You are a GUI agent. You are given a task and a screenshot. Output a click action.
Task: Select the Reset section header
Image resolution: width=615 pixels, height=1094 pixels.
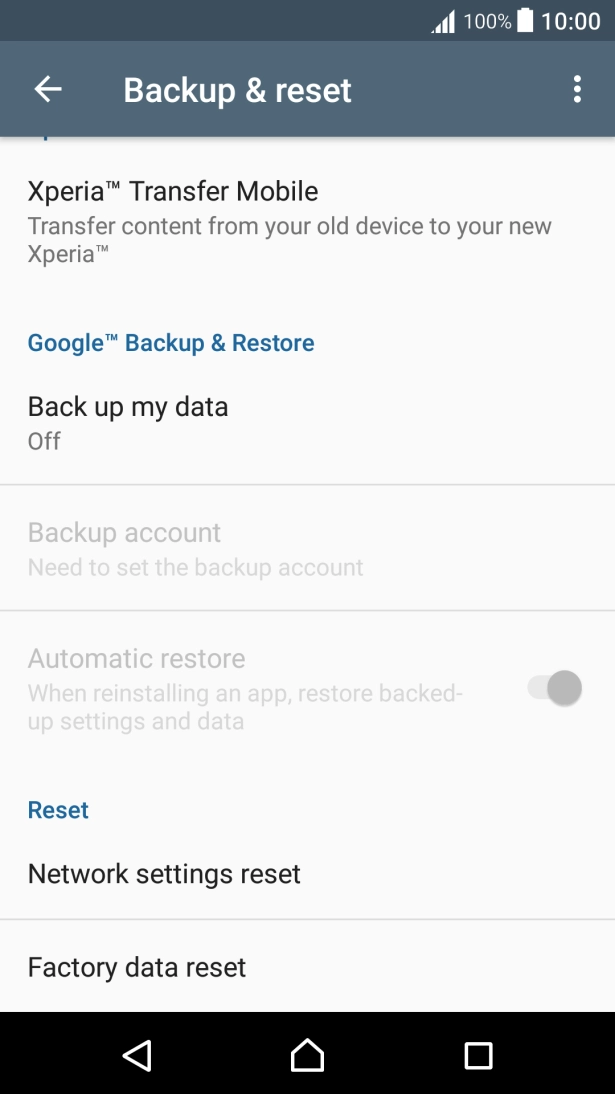pos(58,810)
